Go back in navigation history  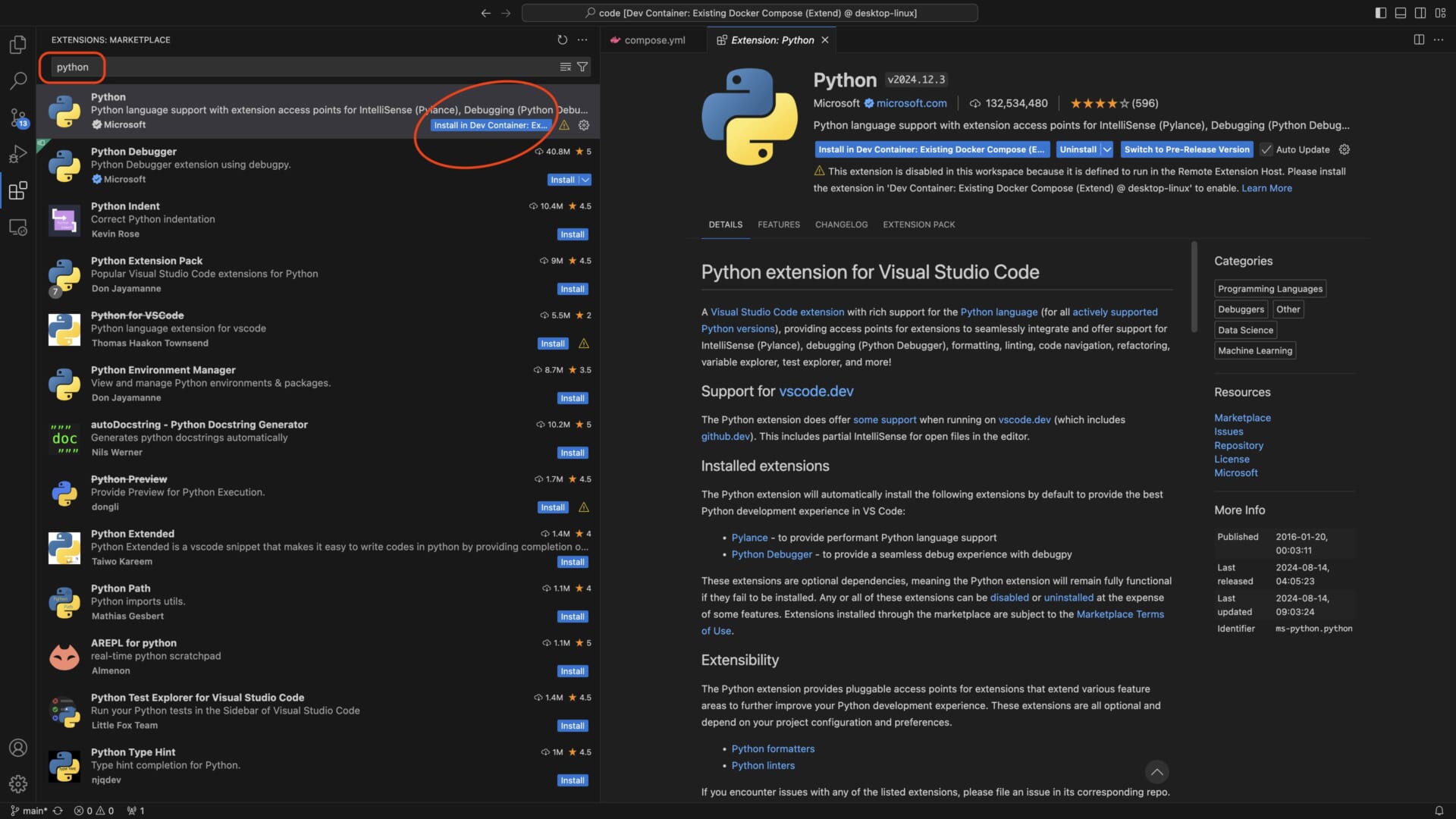[x=486, y=13]
